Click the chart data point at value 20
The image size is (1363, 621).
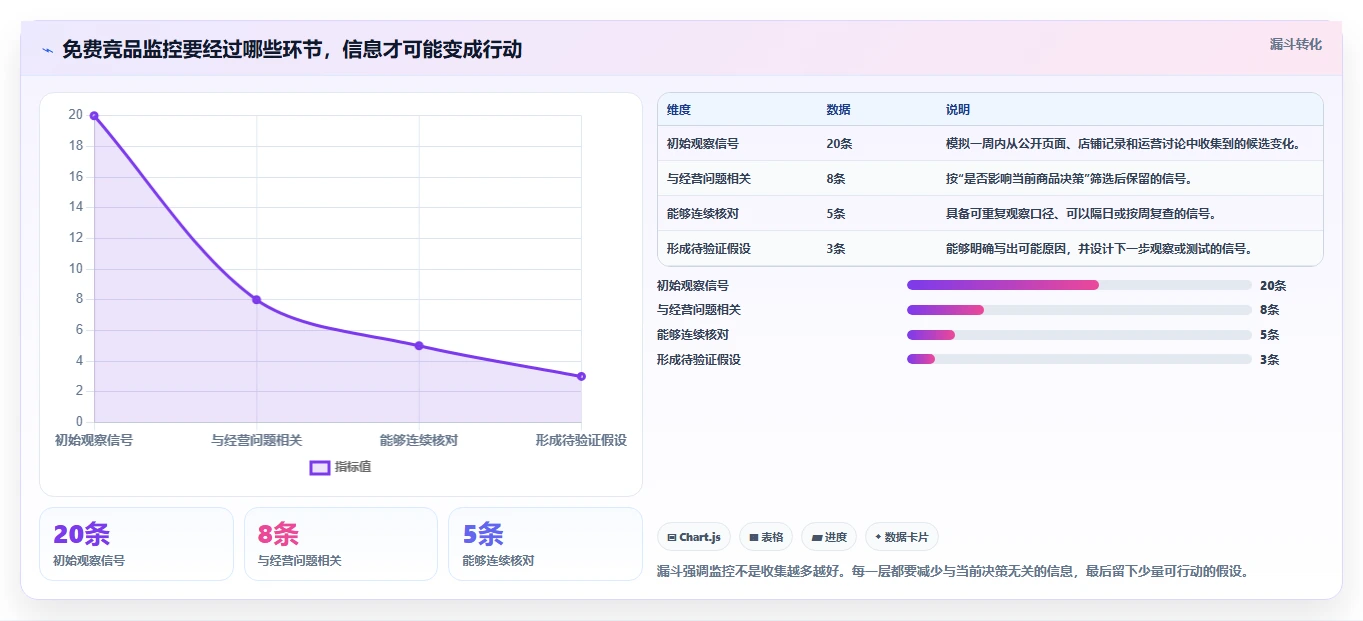pyautogui.click(x=94, y=116)
